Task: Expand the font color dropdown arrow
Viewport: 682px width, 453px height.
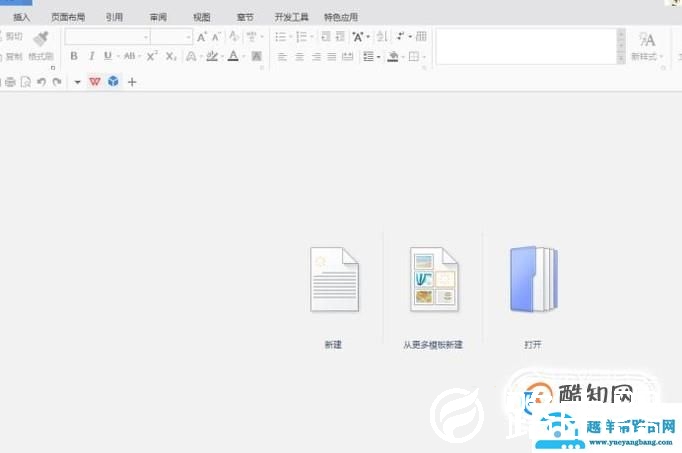Action: 244,57
